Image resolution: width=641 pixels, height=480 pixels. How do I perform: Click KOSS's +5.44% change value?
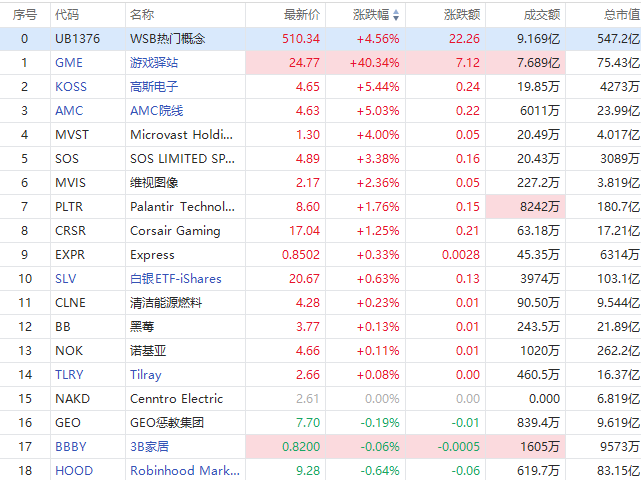378,87
